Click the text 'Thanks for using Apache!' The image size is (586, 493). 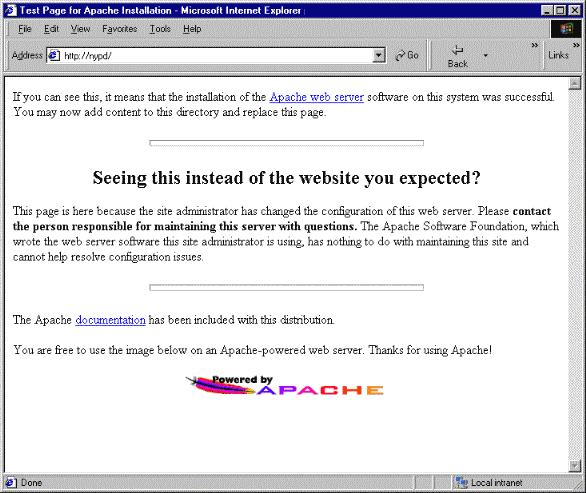click(430, 350)
